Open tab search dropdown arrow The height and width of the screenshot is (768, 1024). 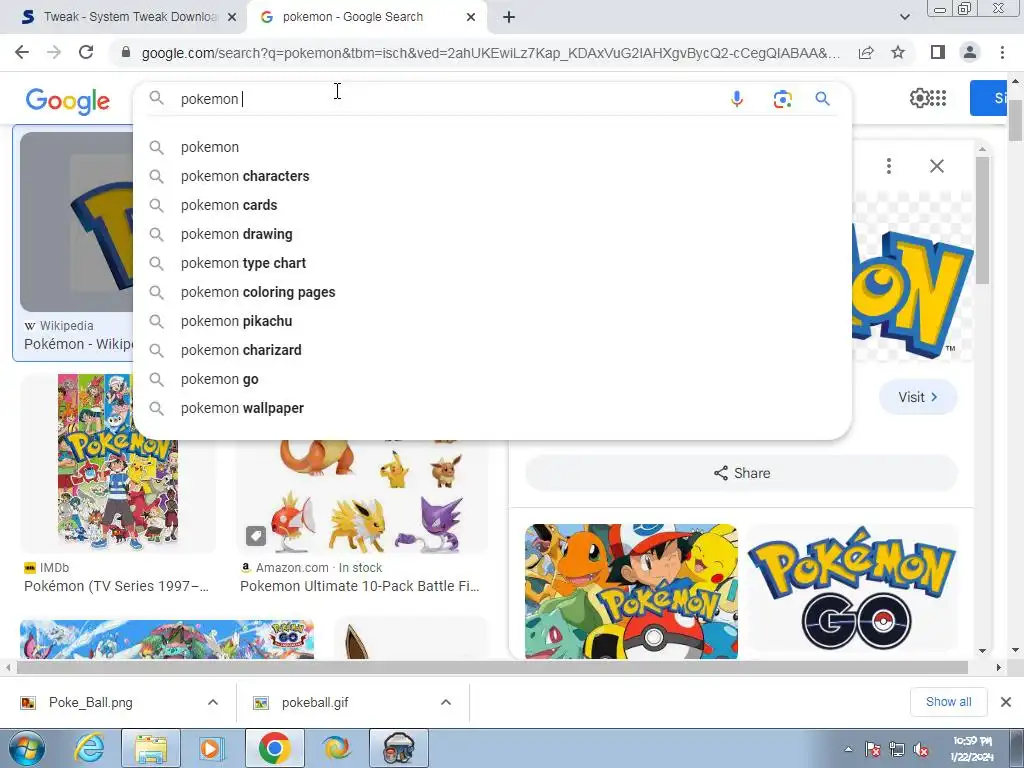pyautogui.click(x=904, y=17)
